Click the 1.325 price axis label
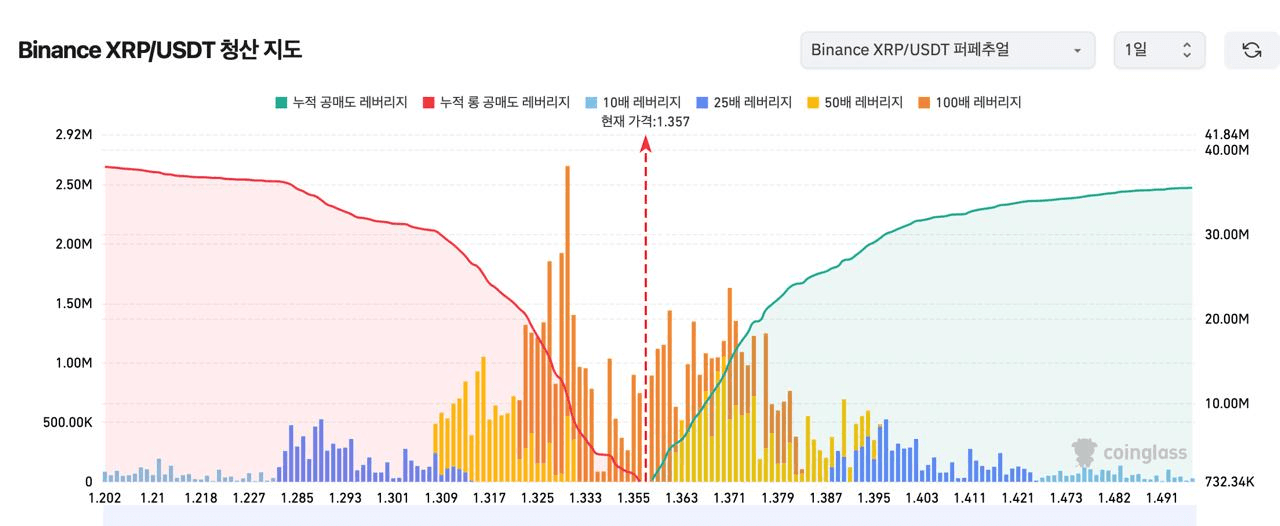 tap(537, 498)
